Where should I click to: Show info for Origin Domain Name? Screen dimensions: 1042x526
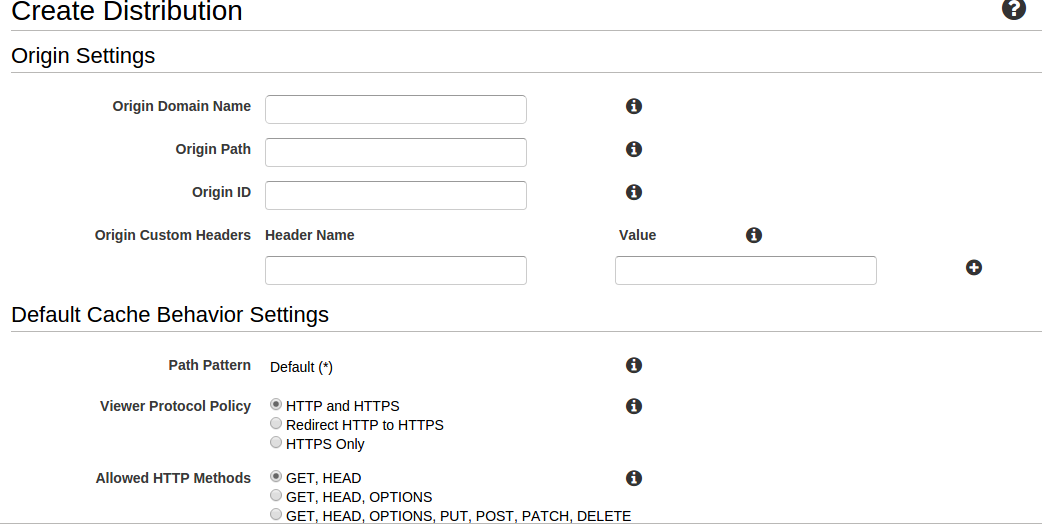tap(634, 106)
